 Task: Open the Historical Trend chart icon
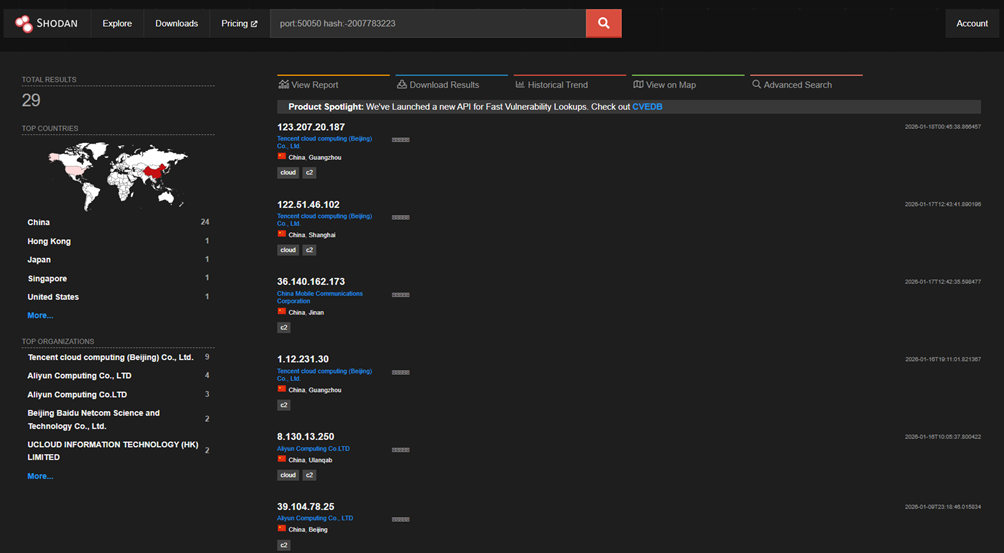[x=520, y=85]
